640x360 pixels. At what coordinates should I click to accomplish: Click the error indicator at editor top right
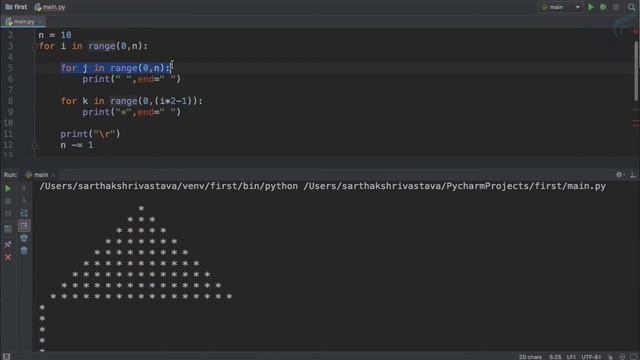[636, 31]
